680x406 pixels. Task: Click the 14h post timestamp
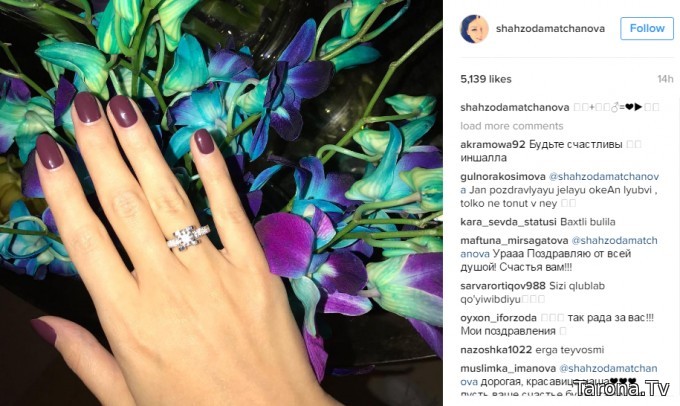(x=665, y=79)
